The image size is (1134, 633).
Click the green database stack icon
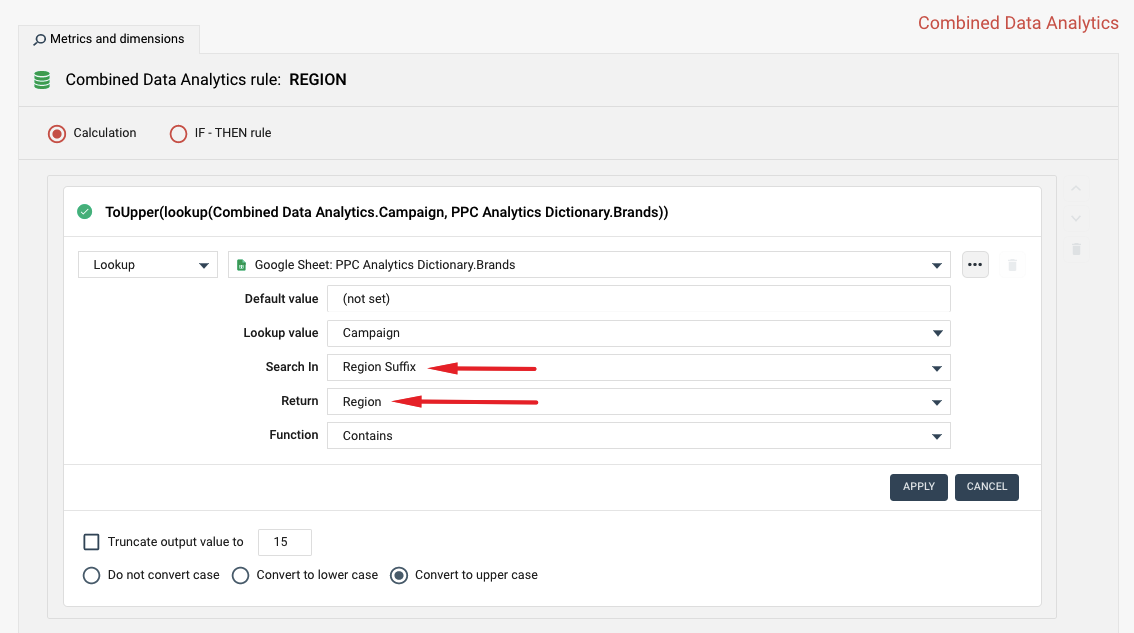(42, 80)
